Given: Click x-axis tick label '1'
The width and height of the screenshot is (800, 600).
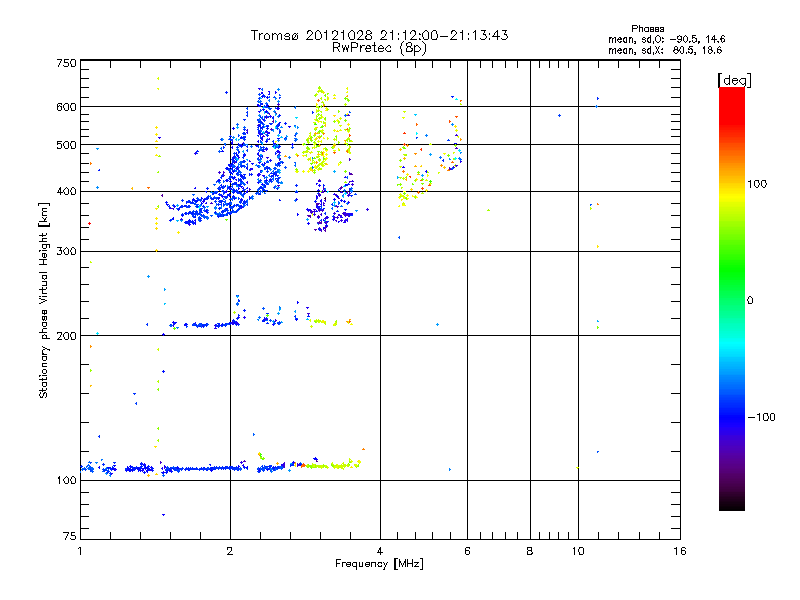Looking at the screenshot, I should 80,551.
